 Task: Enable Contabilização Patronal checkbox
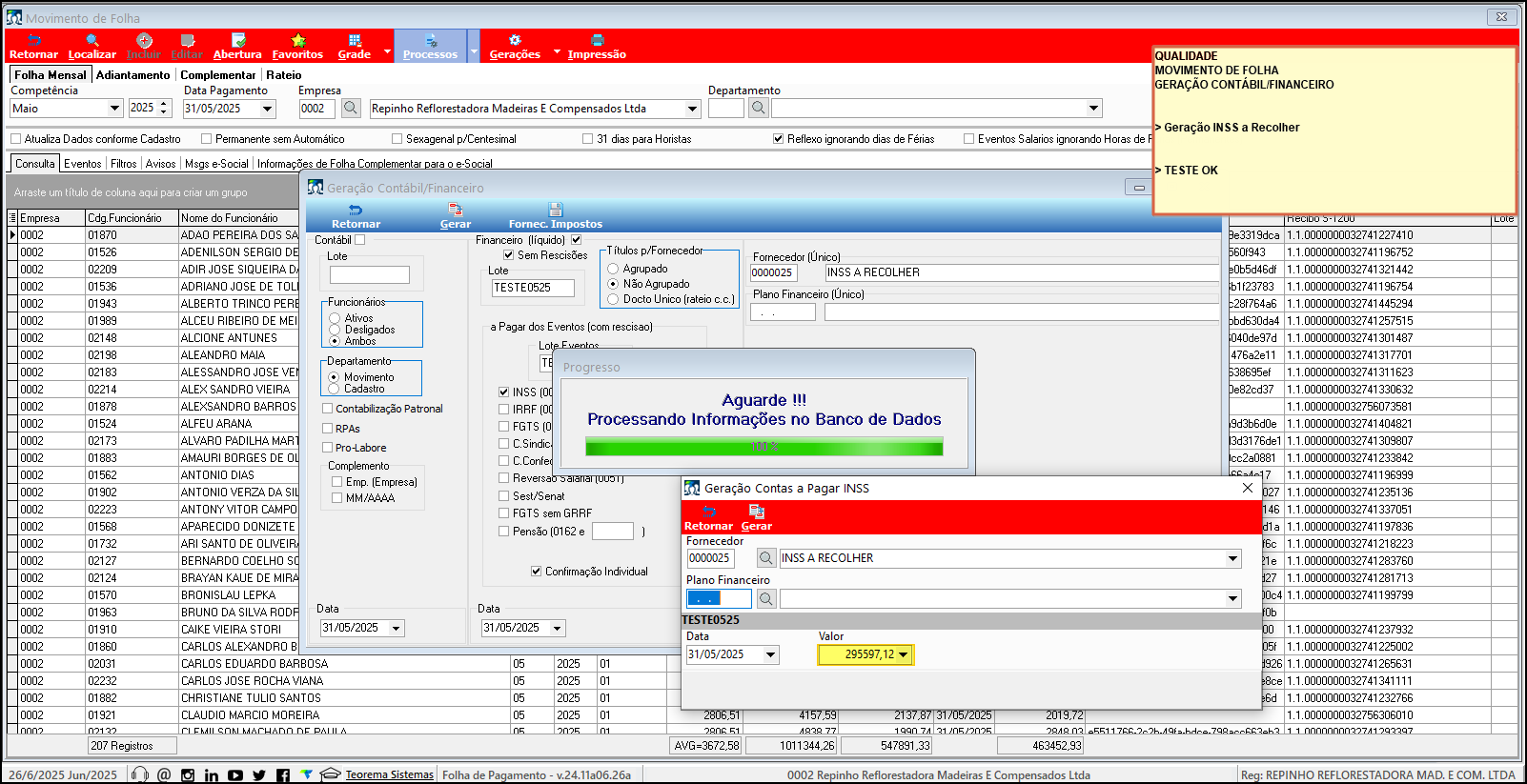pos(327,409)
